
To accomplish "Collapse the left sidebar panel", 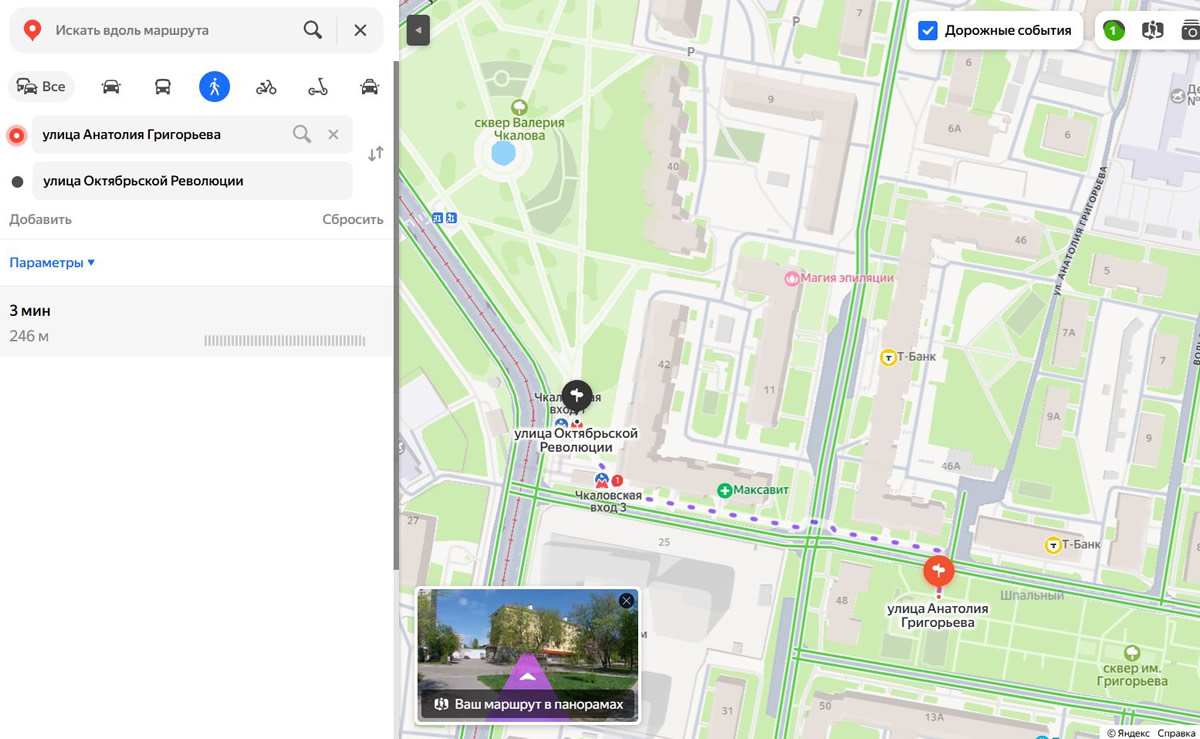I will (x=418, y=30).
